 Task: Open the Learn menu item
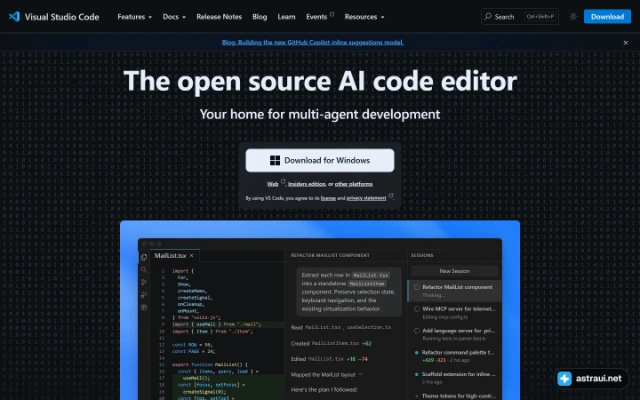(x=286, y=17)
